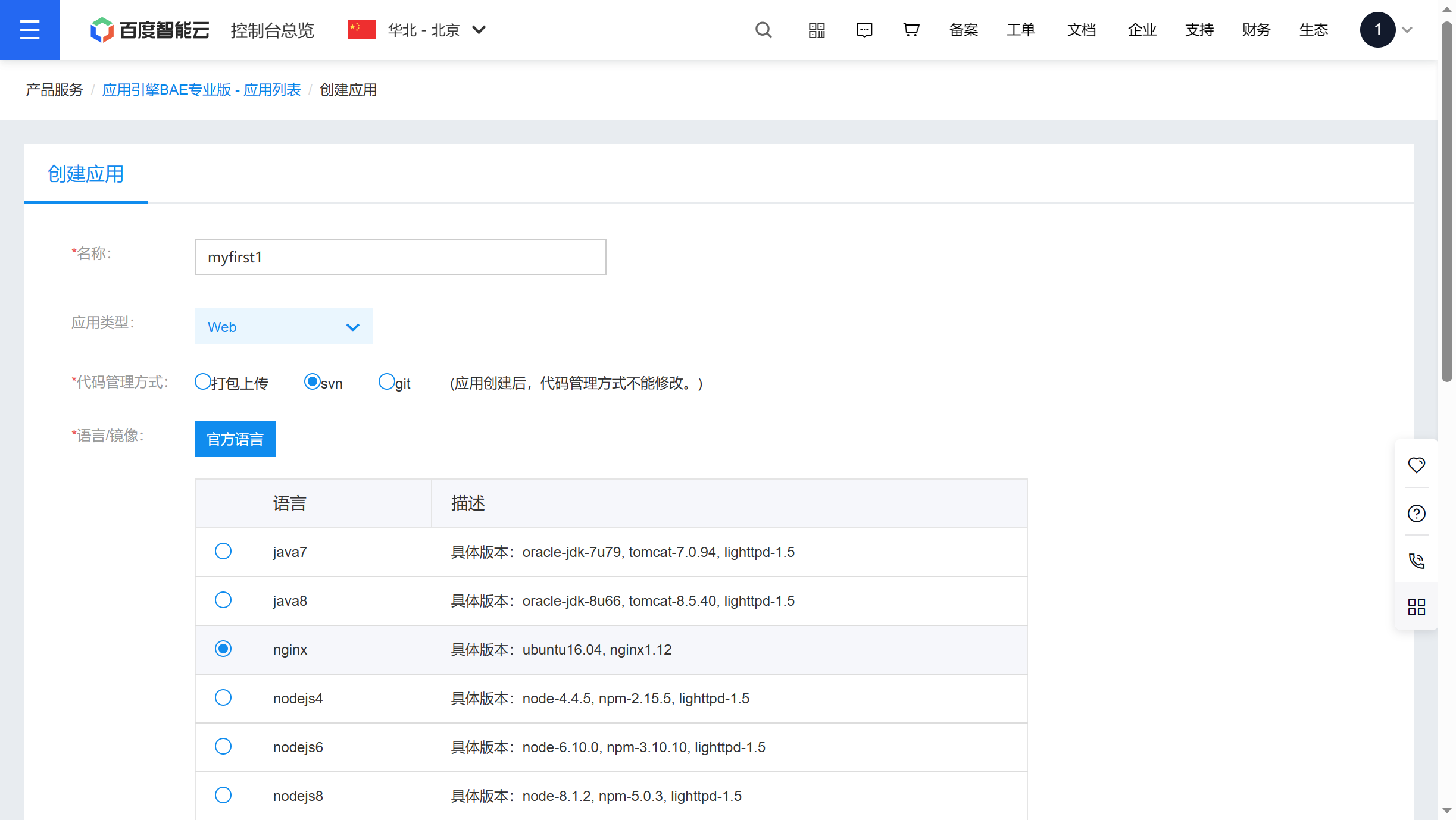Select the java8 language radio button
The image size is (1456, 820).
[223, 600]
